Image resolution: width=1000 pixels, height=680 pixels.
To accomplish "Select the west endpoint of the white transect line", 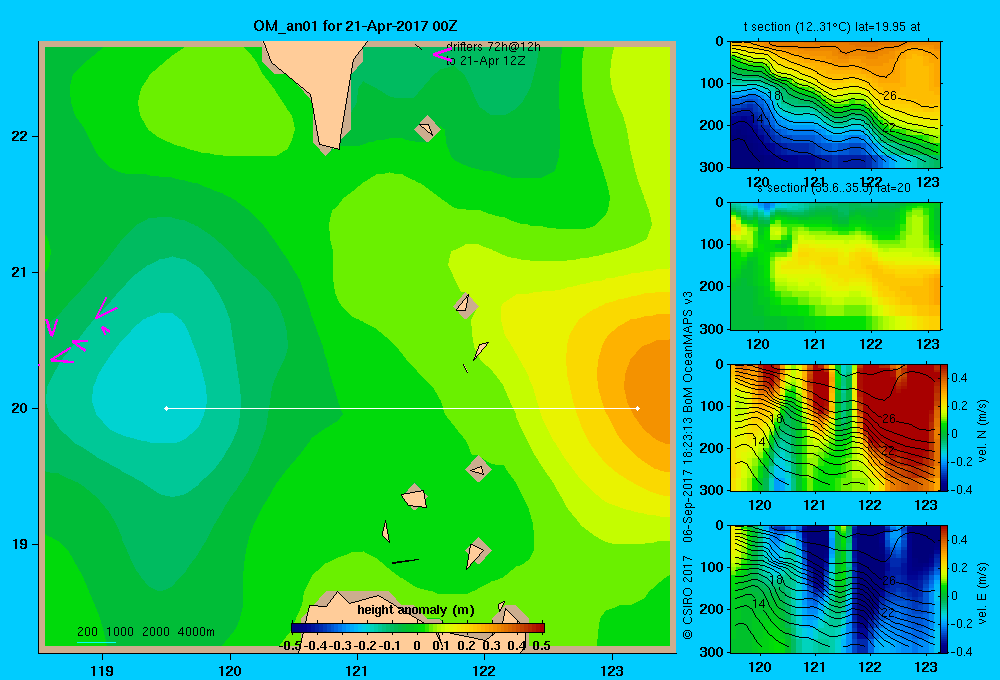I will click(x=166, y=408).
